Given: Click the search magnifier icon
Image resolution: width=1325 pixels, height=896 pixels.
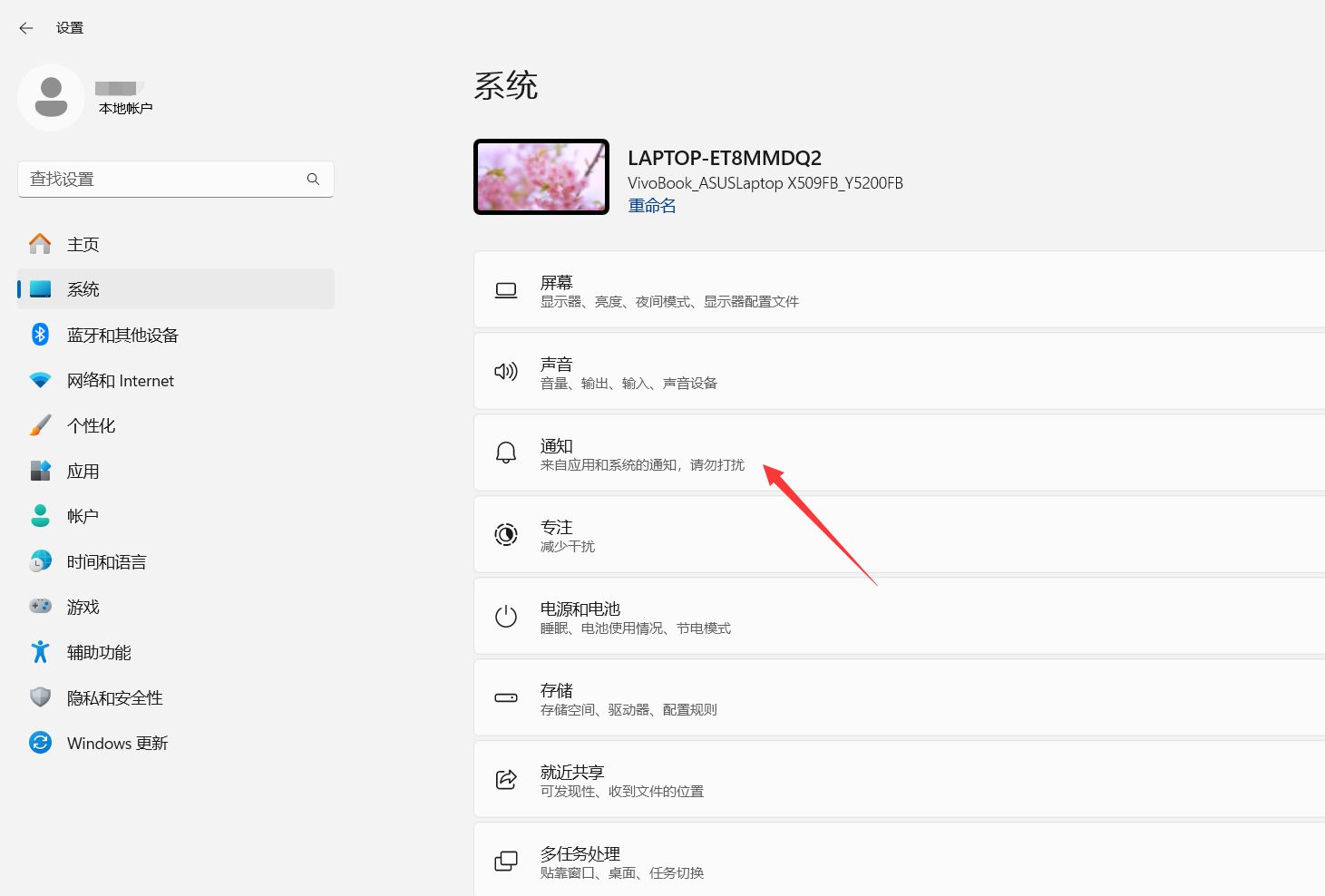Looking at the screenshot, I should 313,179.
